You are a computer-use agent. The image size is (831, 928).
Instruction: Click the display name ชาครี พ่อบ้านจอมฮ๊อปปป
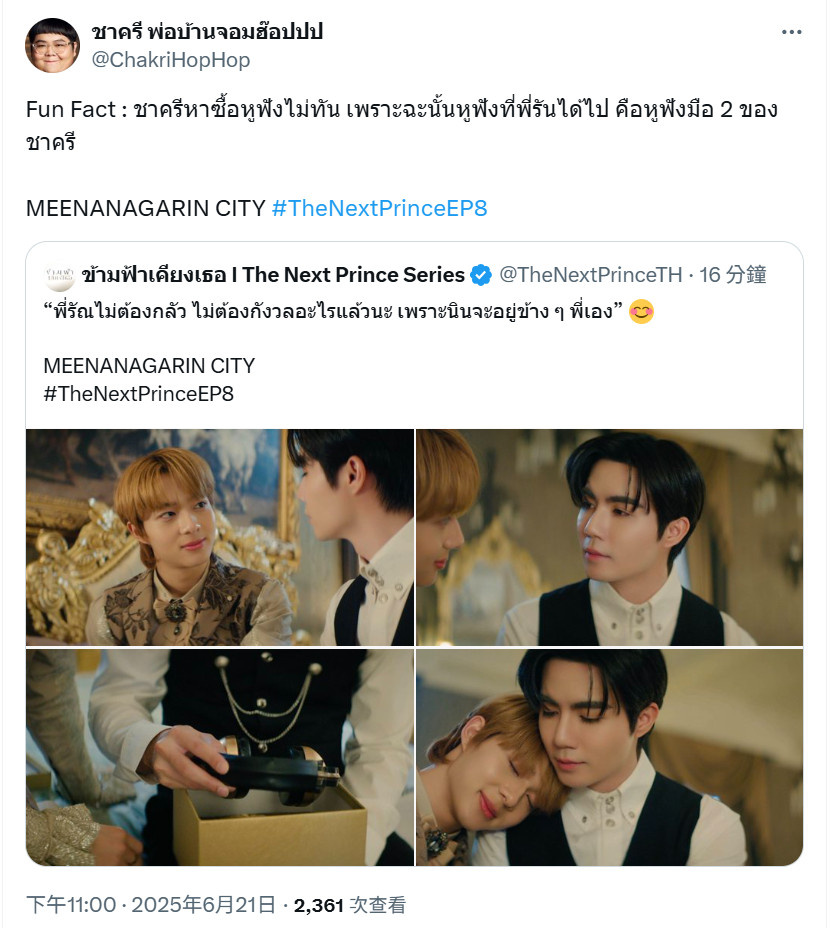207,31
